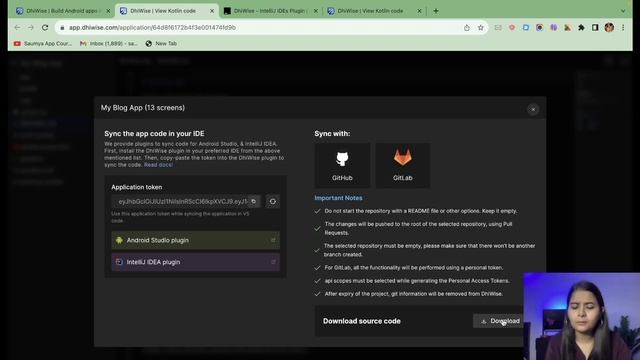Choose GitLab under Sync with
This screenshot has width=640, height=360.
[402, 165]
